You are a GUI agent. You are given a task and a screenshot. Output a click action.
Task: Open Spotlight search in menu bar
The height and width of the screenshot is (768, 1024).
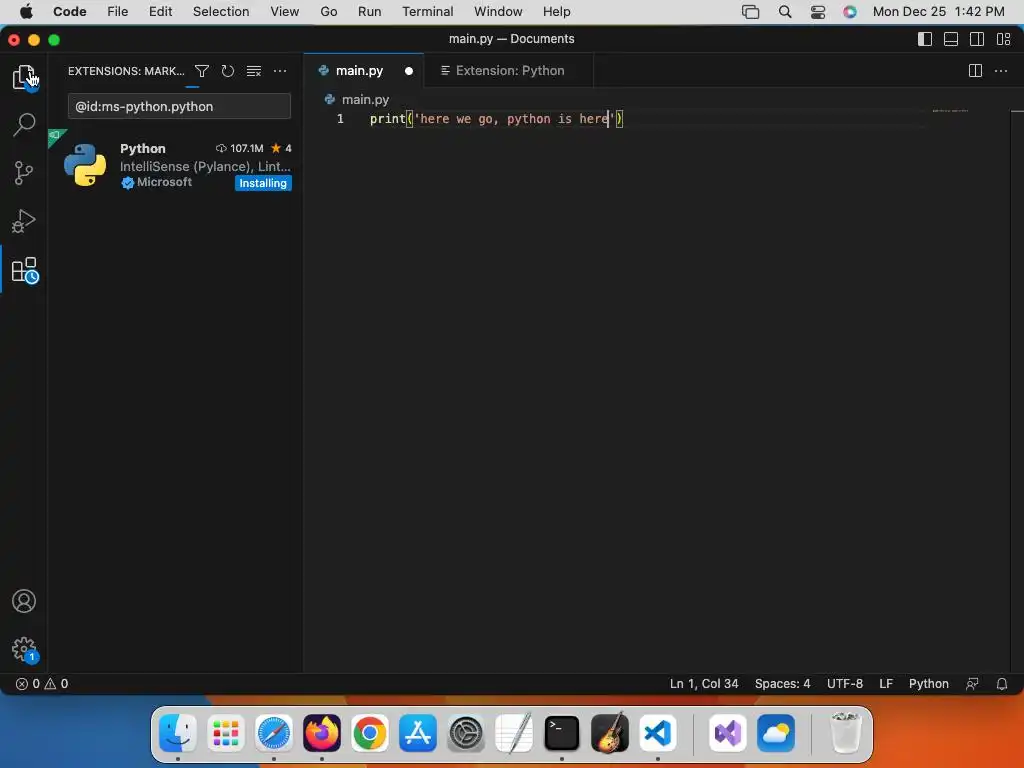point(785,12)
